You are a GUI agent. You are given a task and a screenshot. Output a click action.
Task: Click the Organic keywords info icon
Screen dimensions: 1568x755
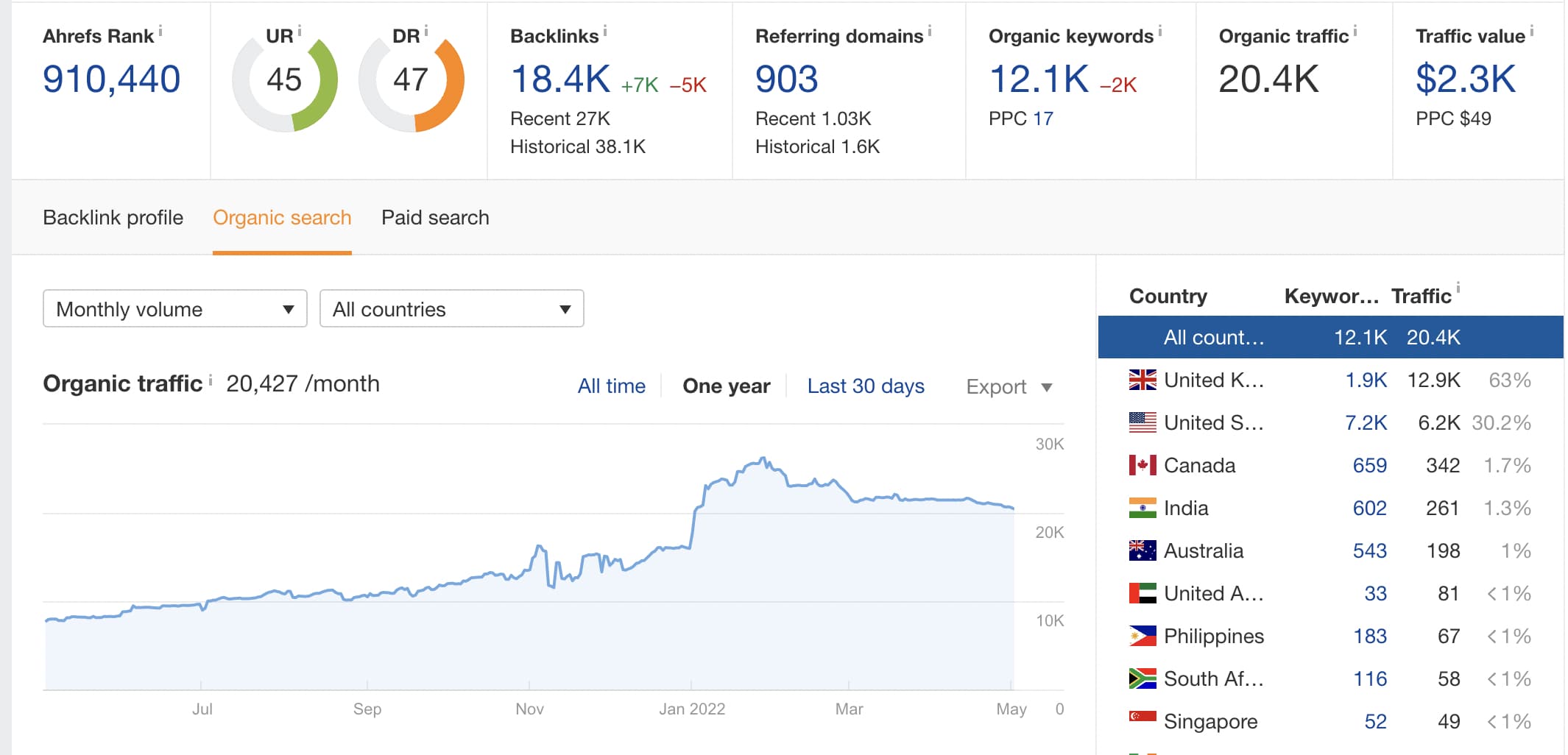1160,31
